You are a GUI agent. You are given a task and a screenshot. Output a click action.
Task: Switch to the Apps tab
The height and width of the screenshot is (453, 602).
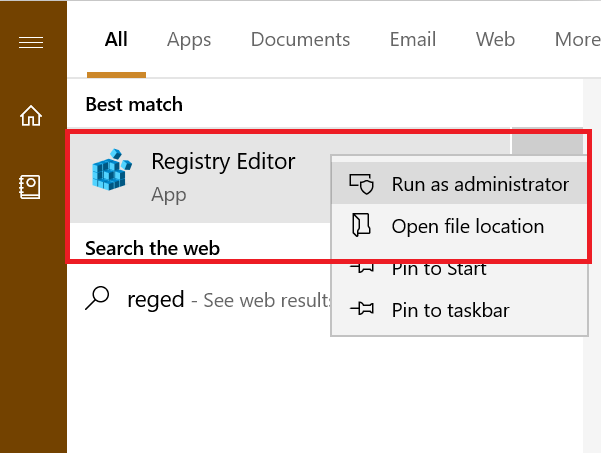click(x=189, y=39)
